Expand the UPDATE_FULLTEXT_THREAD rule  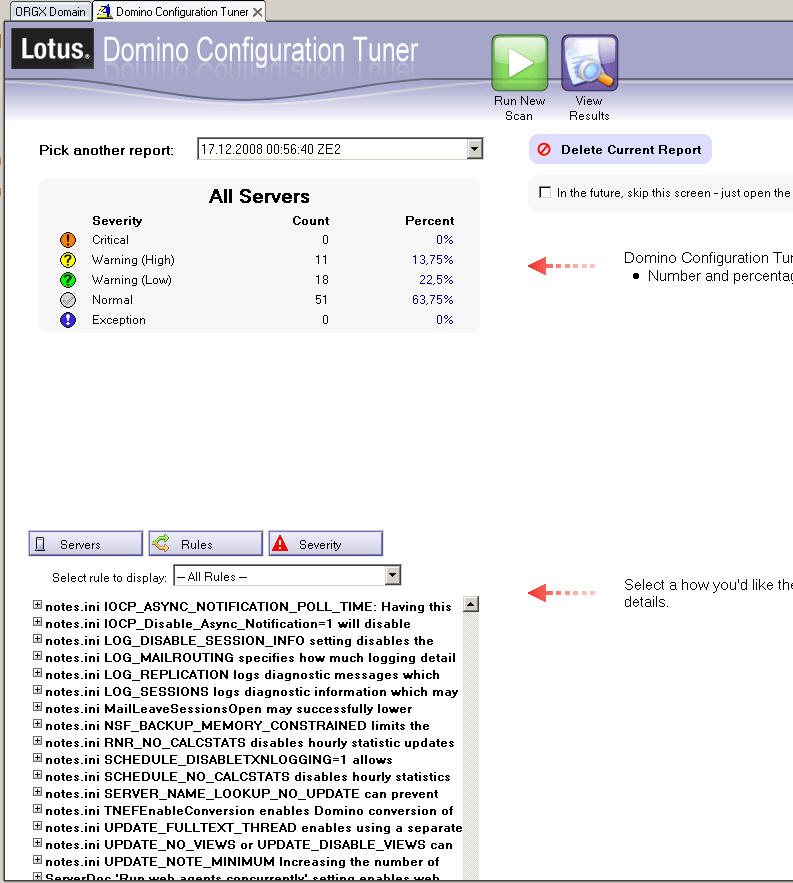(37, 826)
